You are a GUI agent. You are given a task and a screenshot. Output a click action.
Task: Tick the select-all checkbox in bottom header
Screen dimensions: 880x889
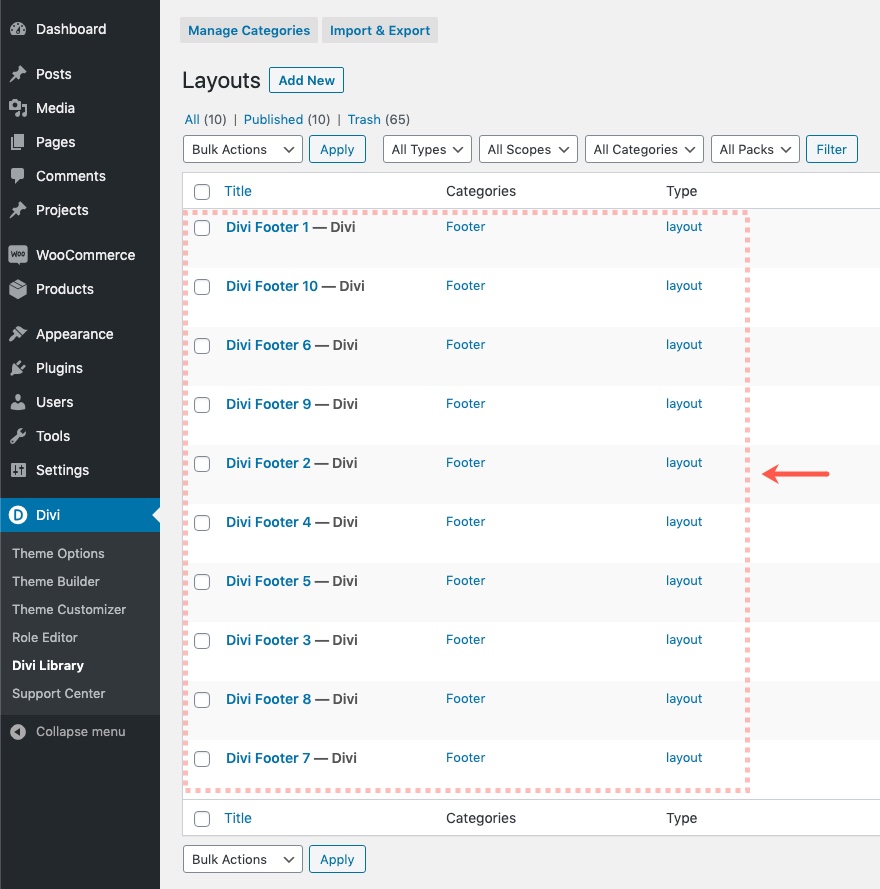click(x=202, y=819)
